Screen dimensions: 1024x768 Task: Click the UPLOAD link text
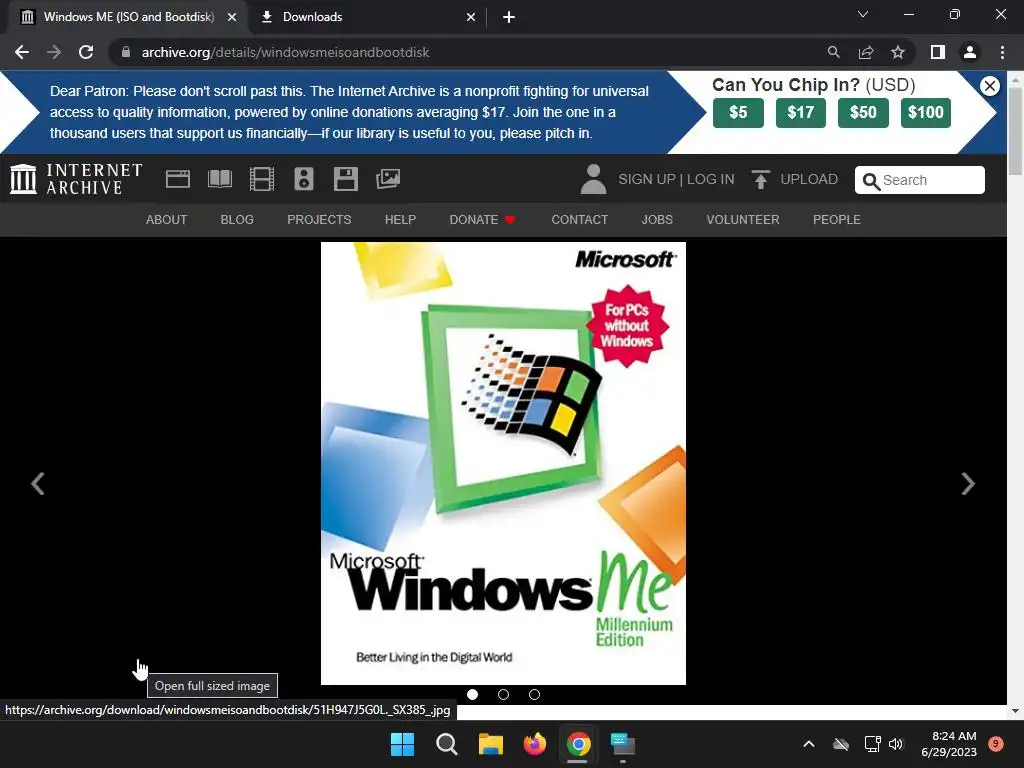[809, 179]
